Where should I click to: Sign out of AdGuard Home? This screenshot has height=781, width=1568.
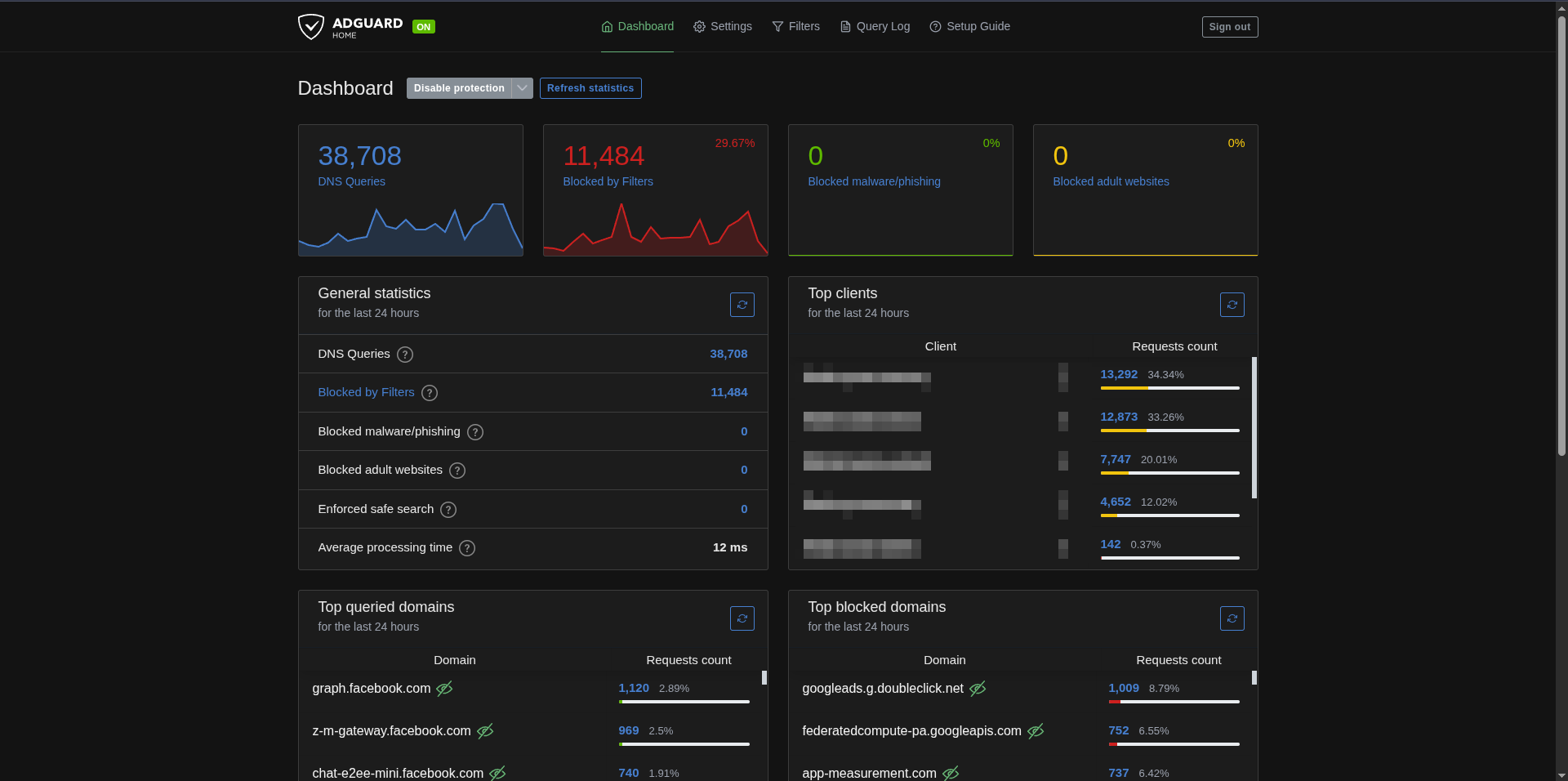(1229, 27)
